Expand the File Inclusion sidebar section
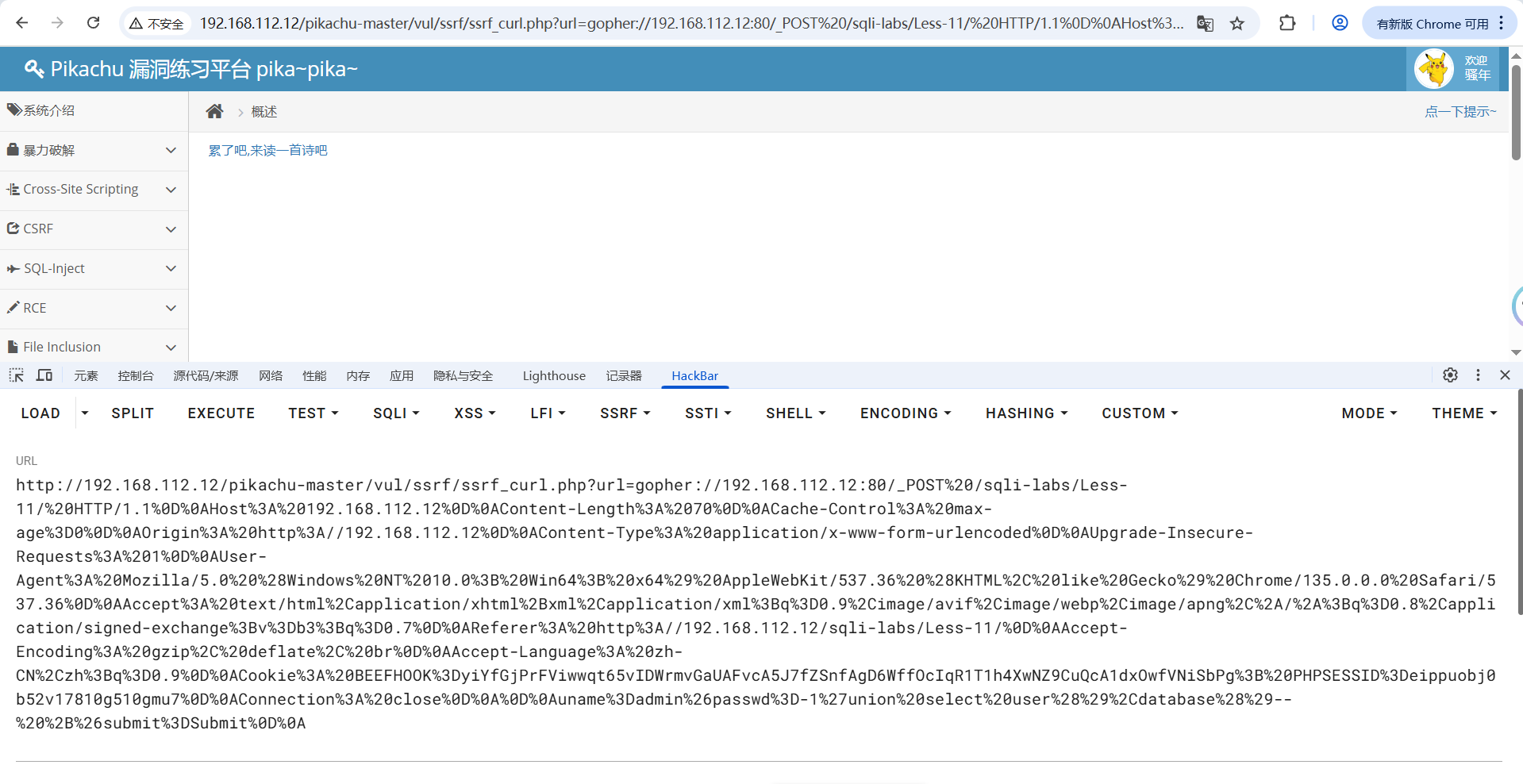The height and width of the screenshot is (784, 1523). [94, 347]
